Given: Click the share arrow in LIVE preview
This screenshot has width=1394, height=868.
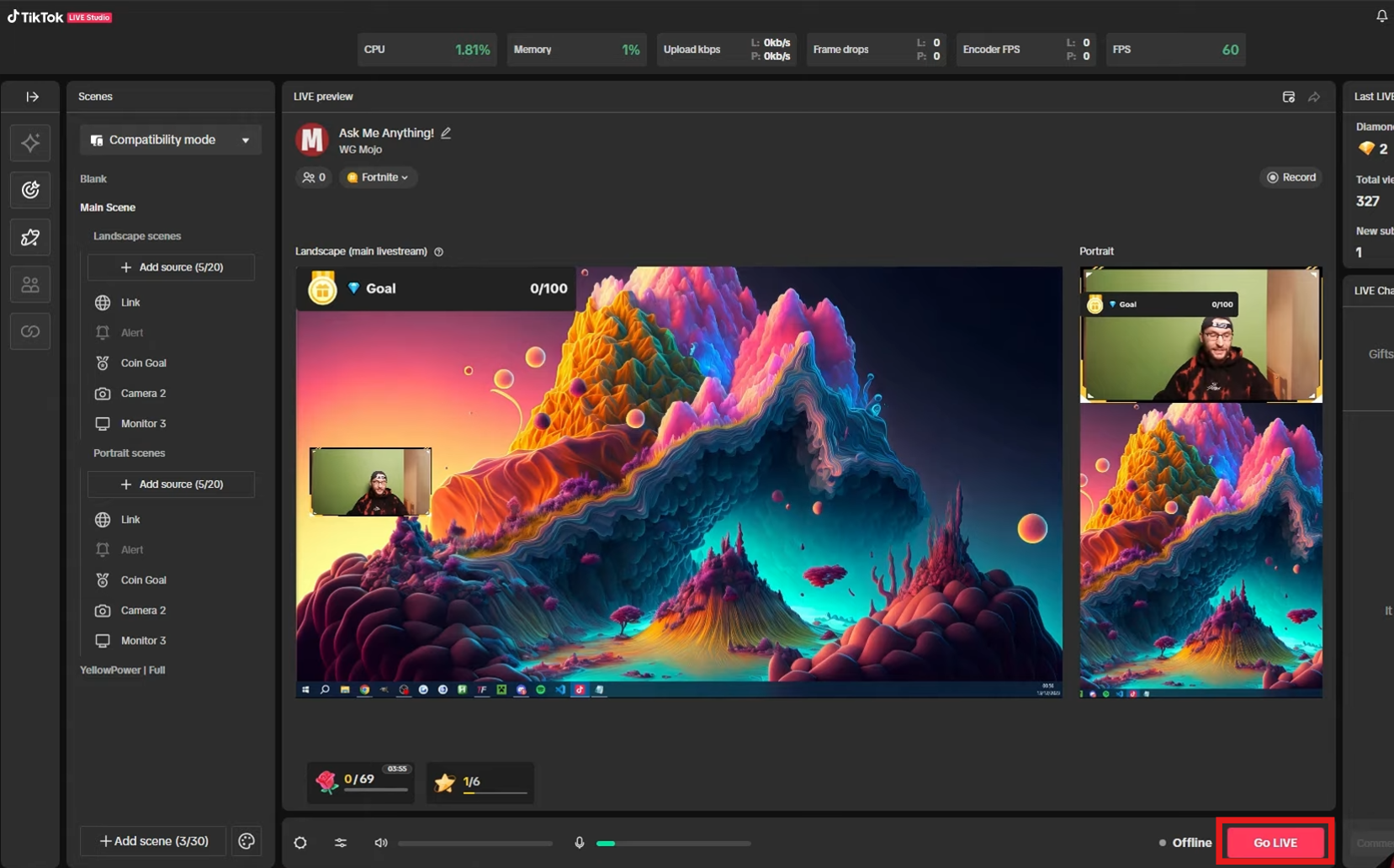Looking at the screenshot, I should [1314, 98].
